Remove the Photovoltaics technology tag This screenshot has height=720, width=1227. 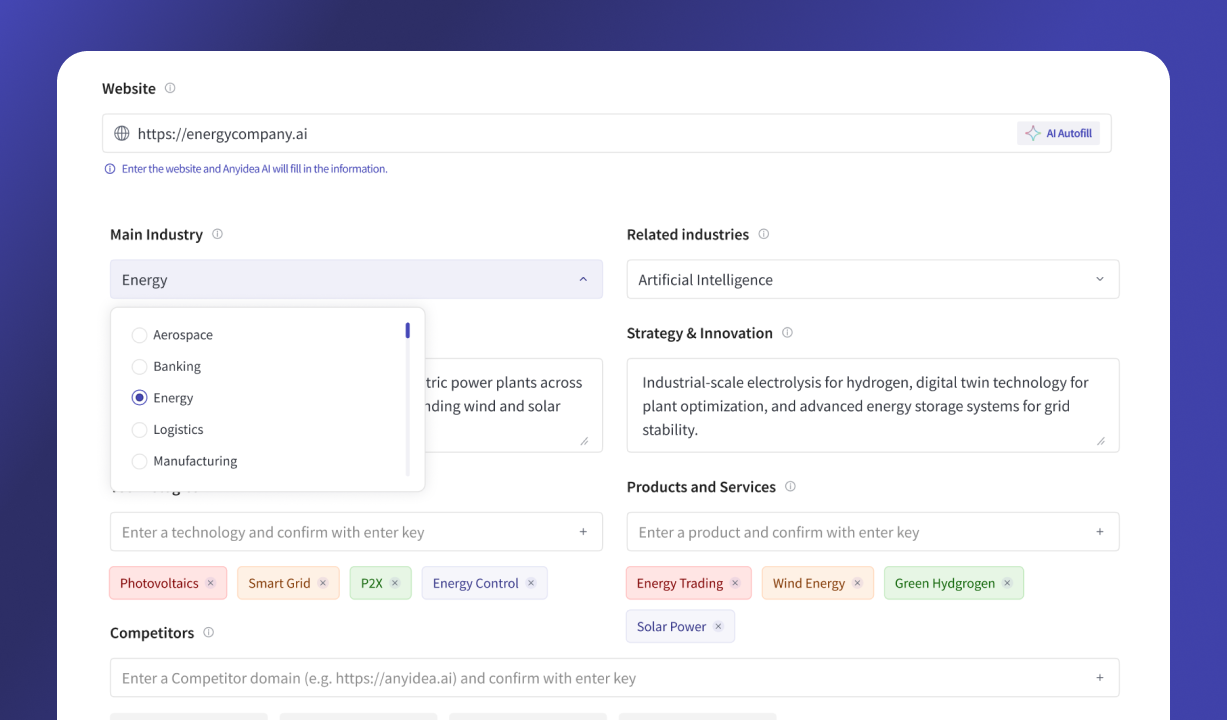click(212, 582)
